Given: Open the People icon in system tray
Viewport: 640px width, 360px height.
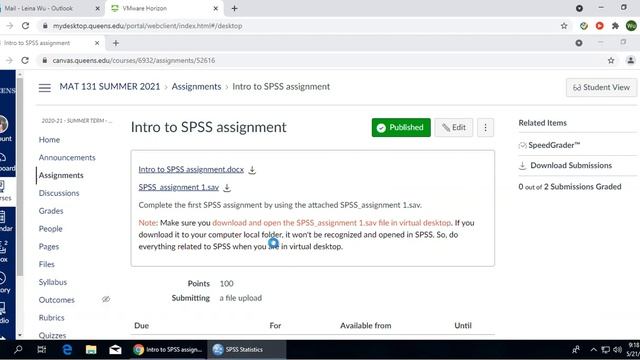Looking at the screenshot, I should tap(576, 350).
